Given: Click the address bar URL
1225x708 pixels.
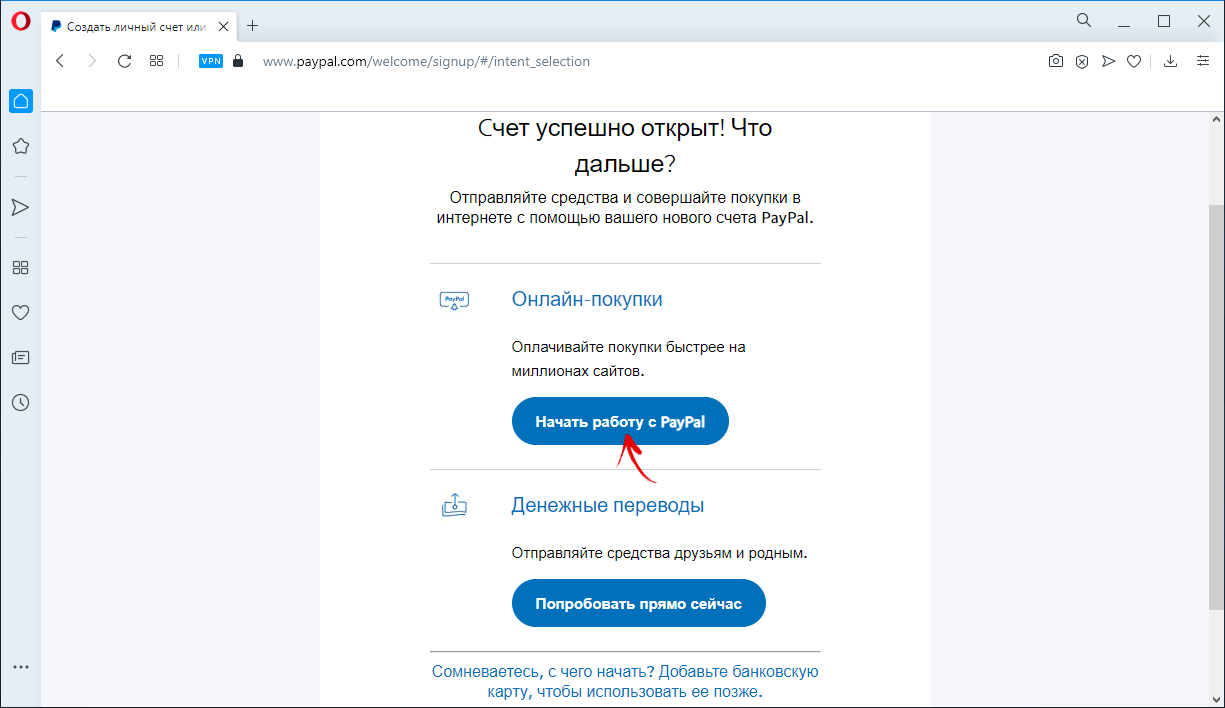Looking at the screenshot, I should (x=426, y=61).
